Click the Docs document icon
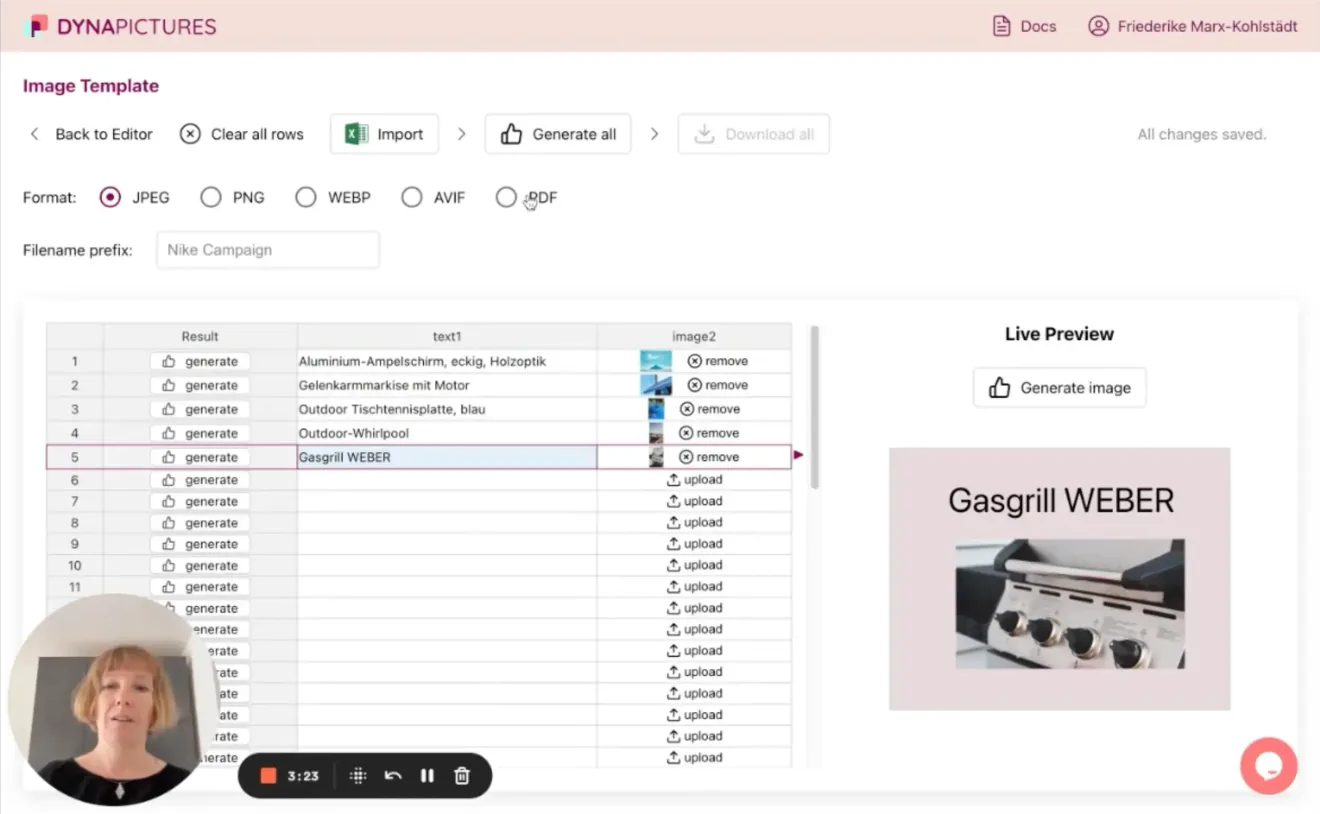 point(1001,26)
